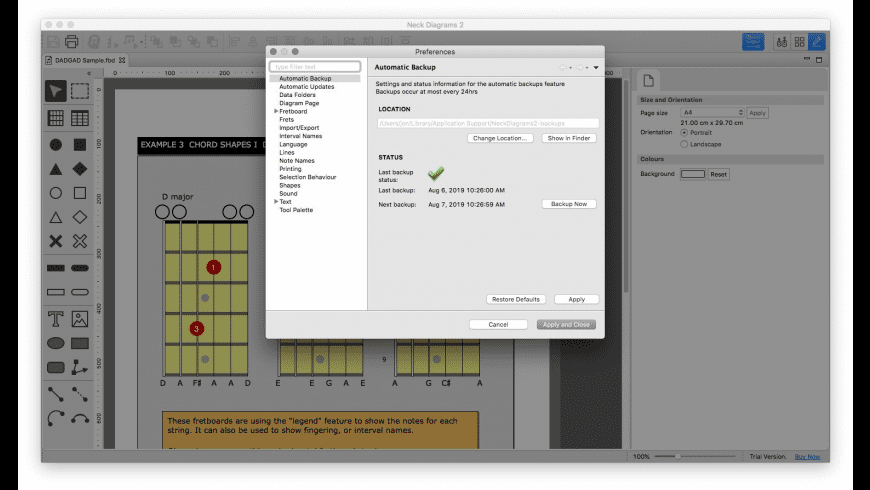Click the guitars icon in top toolbar
This screenshot has width=870, height=490.
(x=782, y=42)
